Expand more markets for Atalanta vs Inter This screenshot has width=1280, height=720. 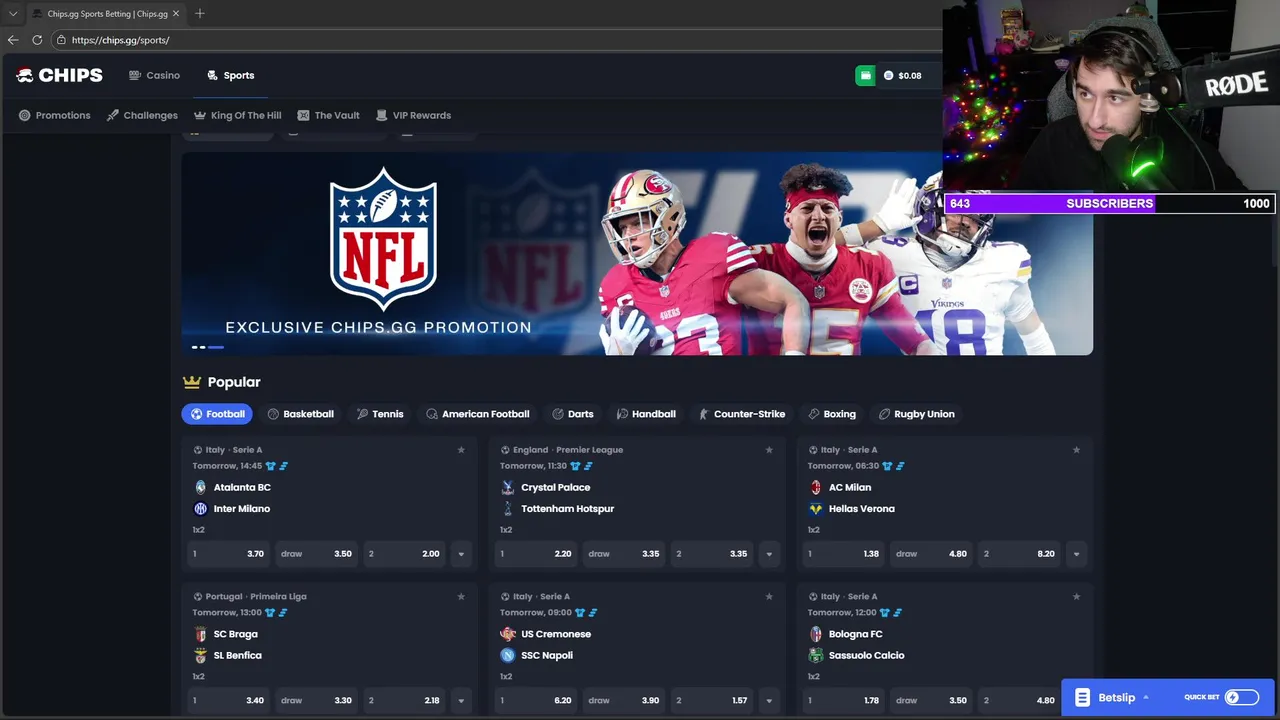coord(461,554)
